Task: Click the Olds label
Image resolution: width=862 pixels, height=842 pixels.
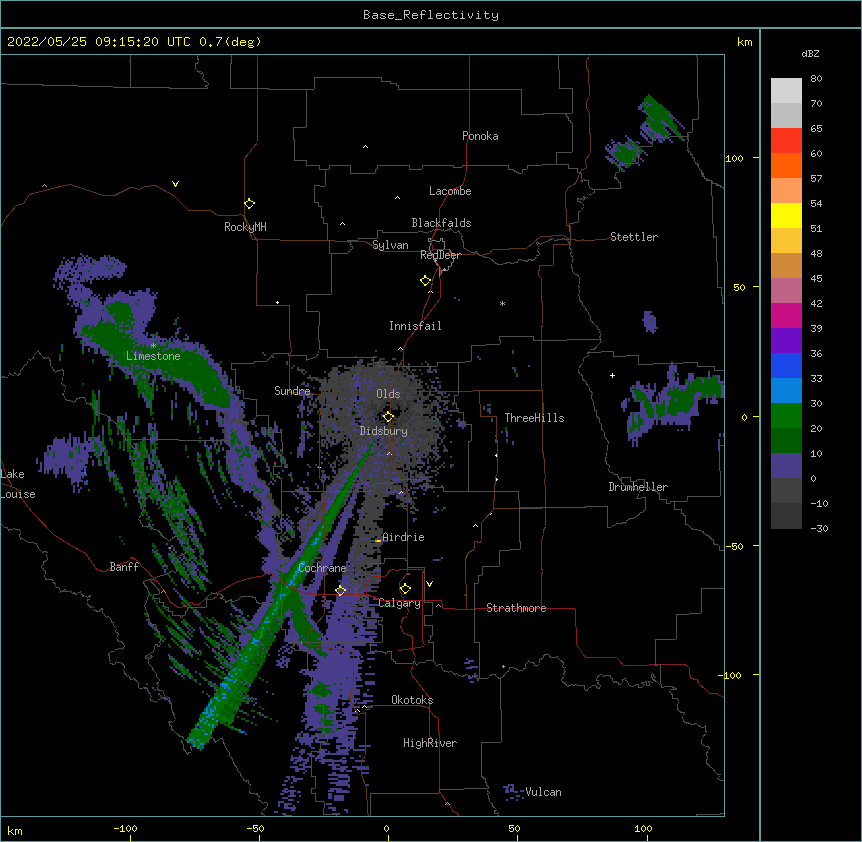Action: [388, 394]
